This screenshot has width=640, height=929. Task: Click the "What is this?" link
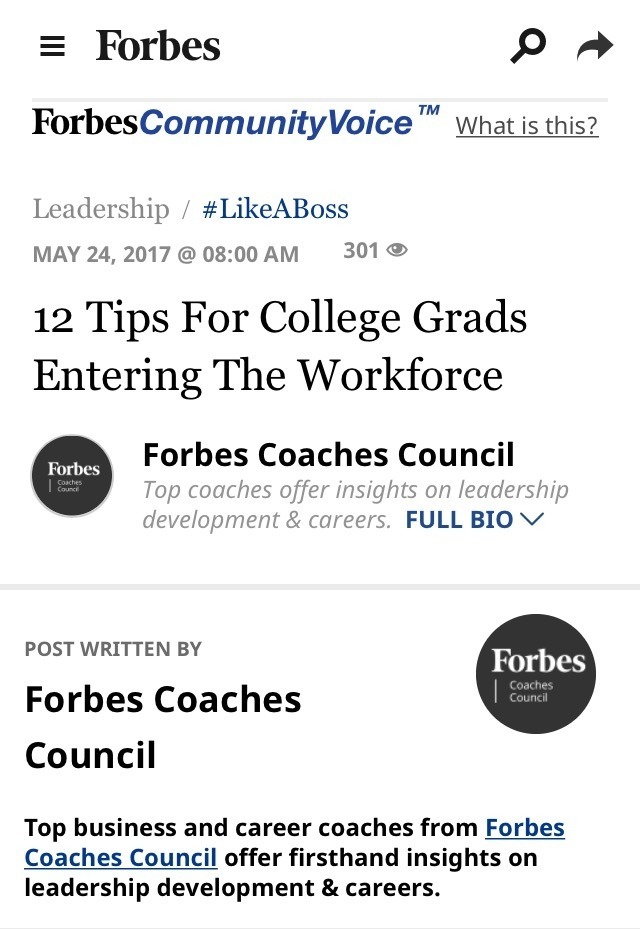[x=526, y=126]
